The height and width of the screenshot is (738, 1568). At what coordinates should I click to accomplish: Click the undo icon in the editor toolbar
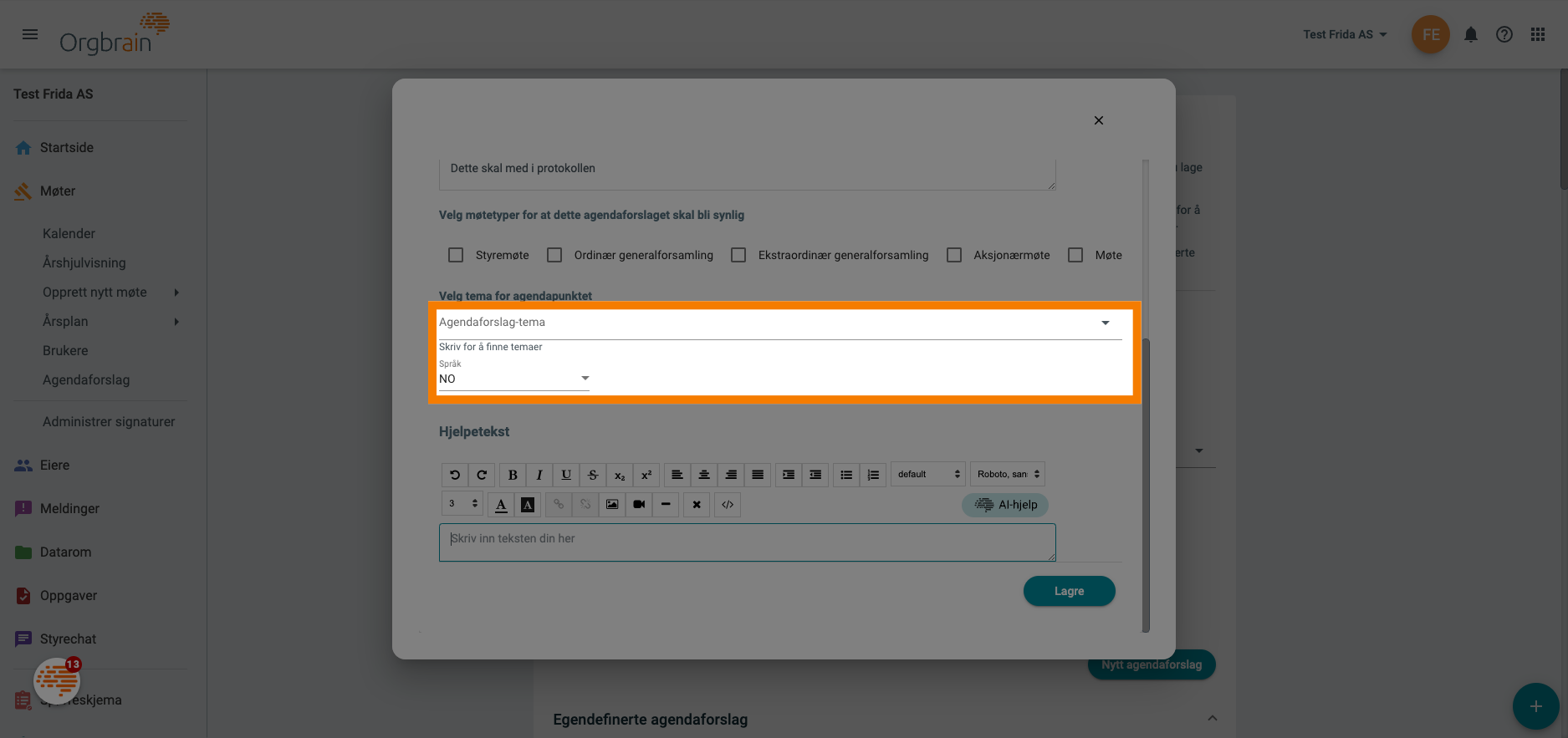(455, 475)
